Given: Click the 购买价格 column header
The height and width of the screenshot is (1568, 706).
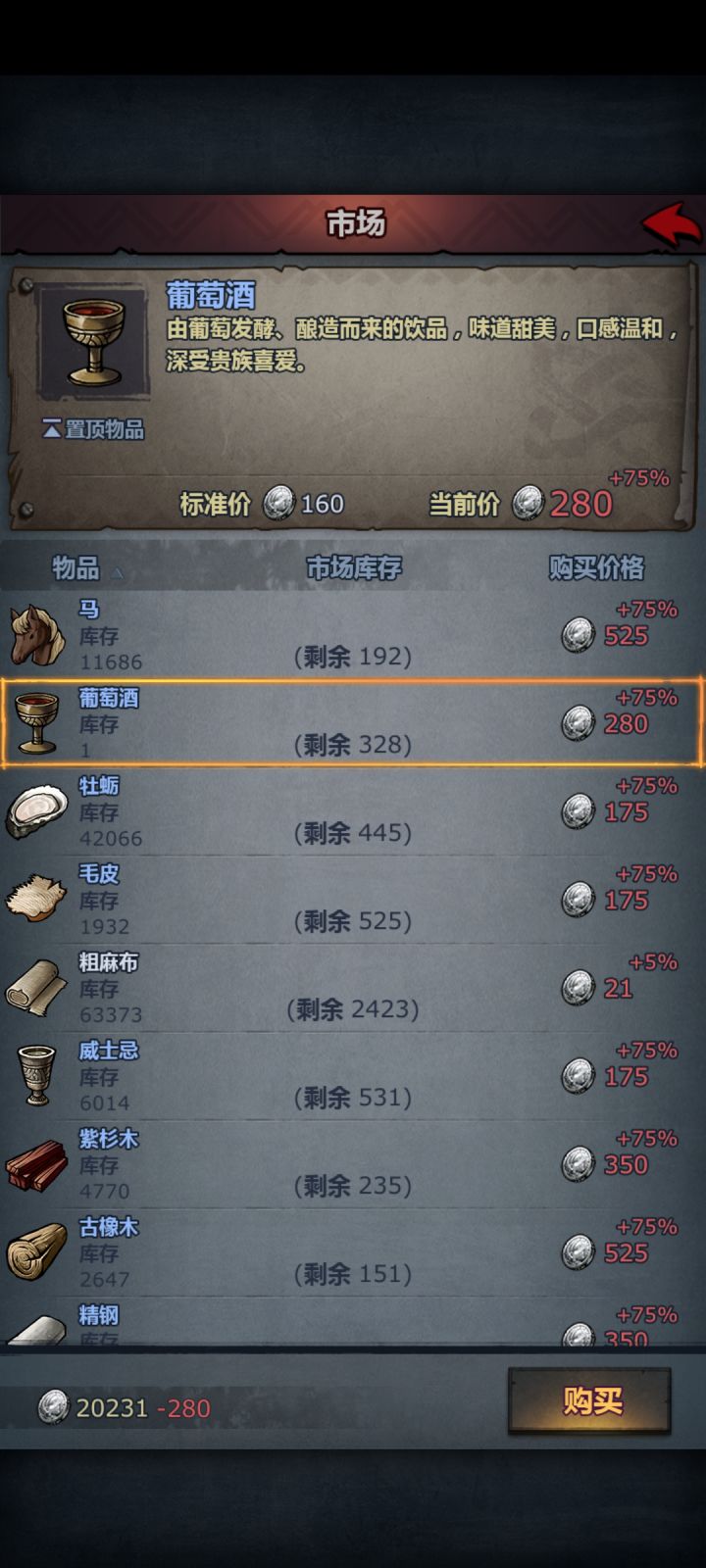Looking at the screenshot, I should tap(596, 567).
